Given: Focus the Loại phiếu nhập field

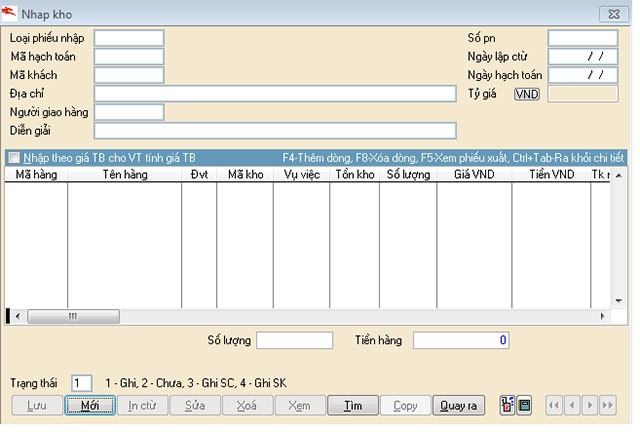Looking at the screenshot, I should tap(128, 38).
